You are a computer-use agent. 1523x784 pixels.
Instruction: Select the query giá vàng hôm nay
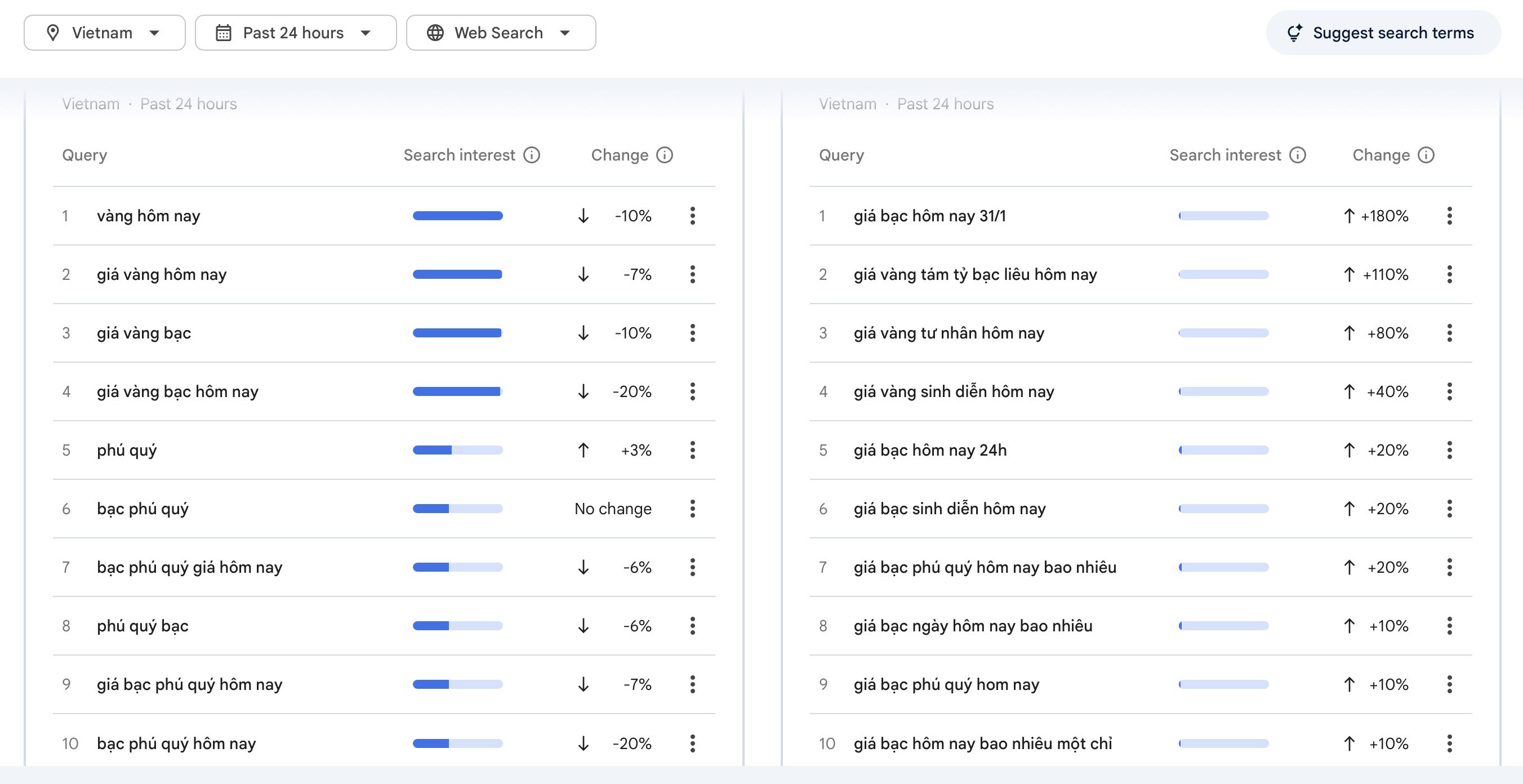[x=162, y=274]
